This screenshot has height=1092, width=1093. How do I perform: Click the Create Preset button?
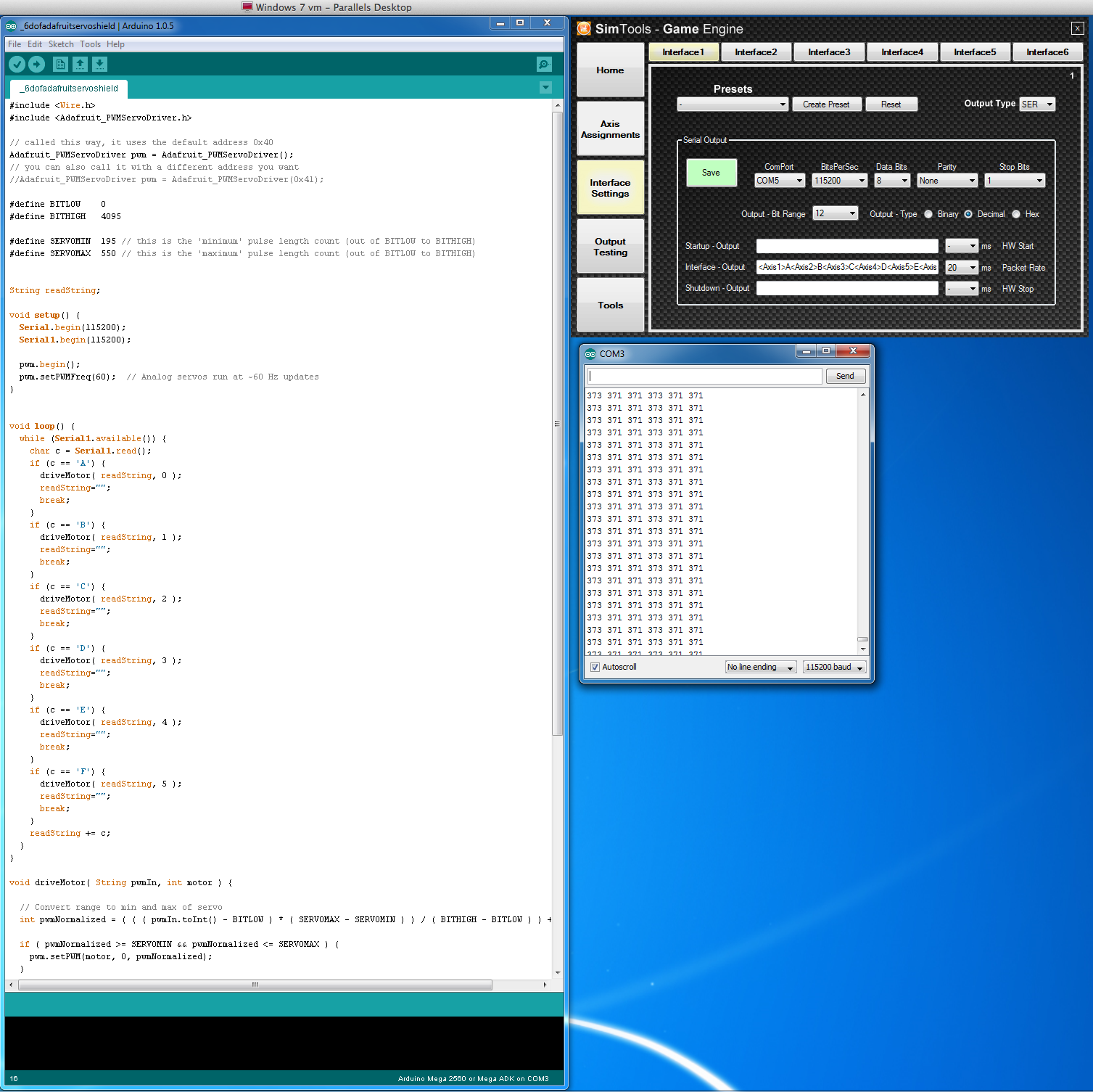[826, 104]
